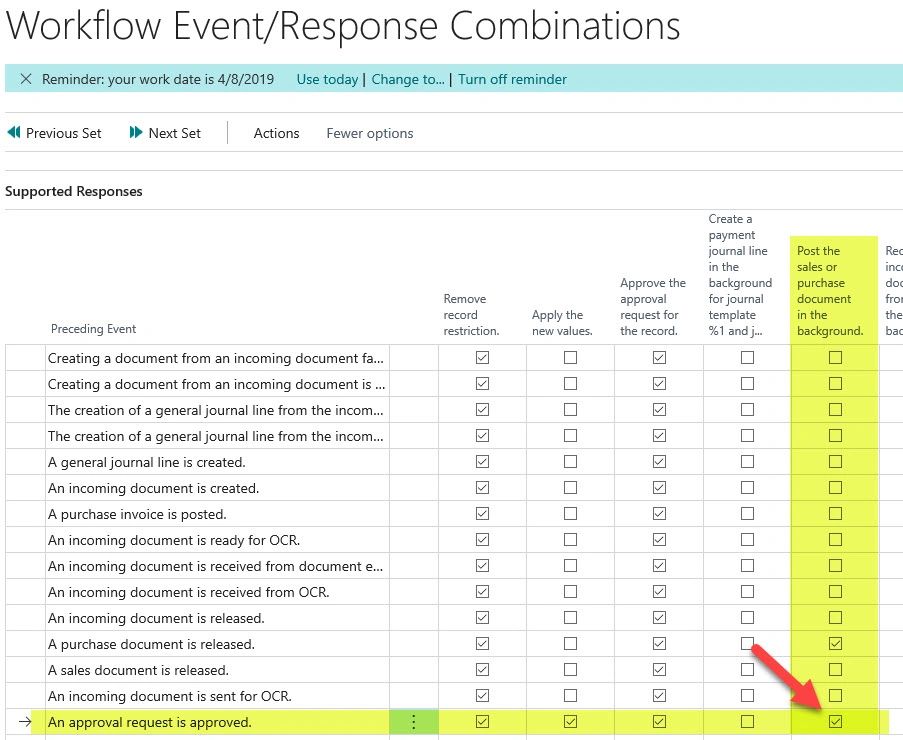Select 'An incoming document is ready for OCR.' cell
The height and width of the screenshot is (740, 903).
coord(174,540)
